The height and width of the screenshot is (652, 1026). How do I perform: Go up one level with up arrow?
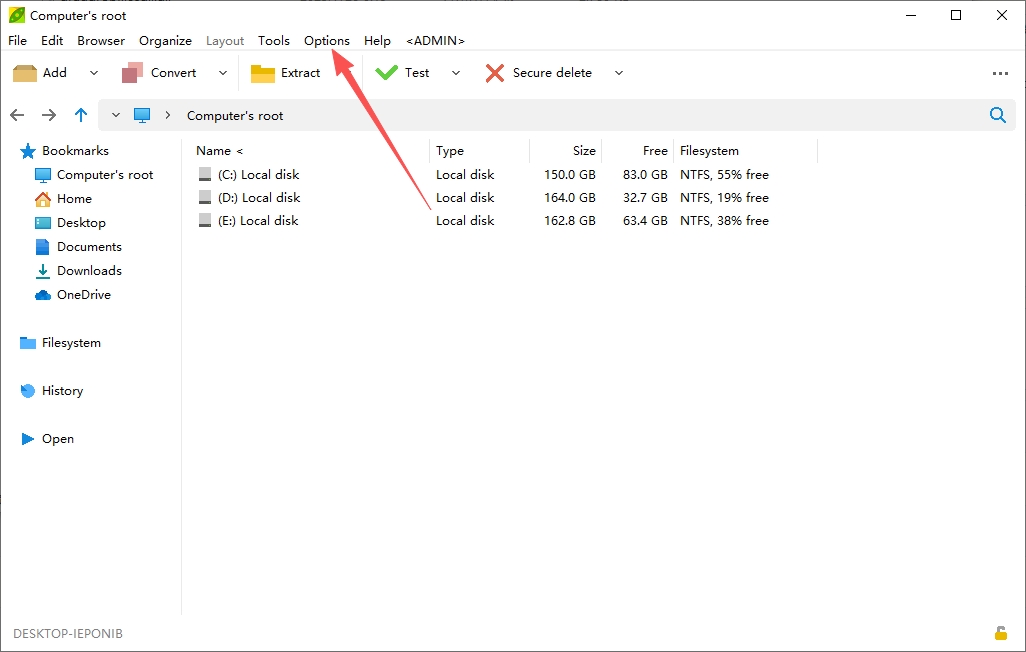tap(80, 115)
